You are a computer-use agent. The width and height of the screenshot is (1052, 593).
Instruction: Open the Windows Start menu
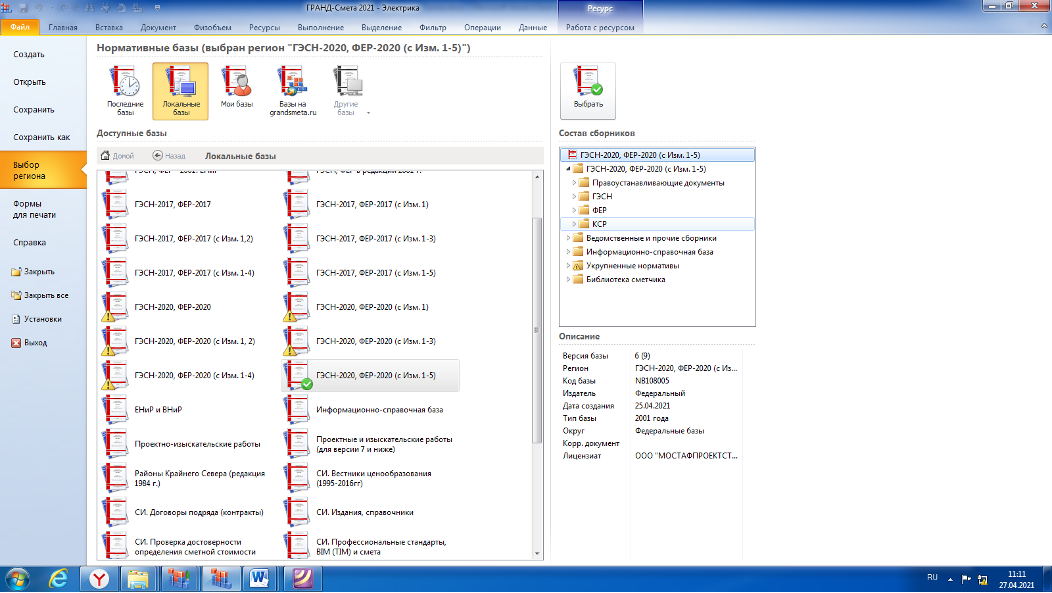tap(17, 578)
